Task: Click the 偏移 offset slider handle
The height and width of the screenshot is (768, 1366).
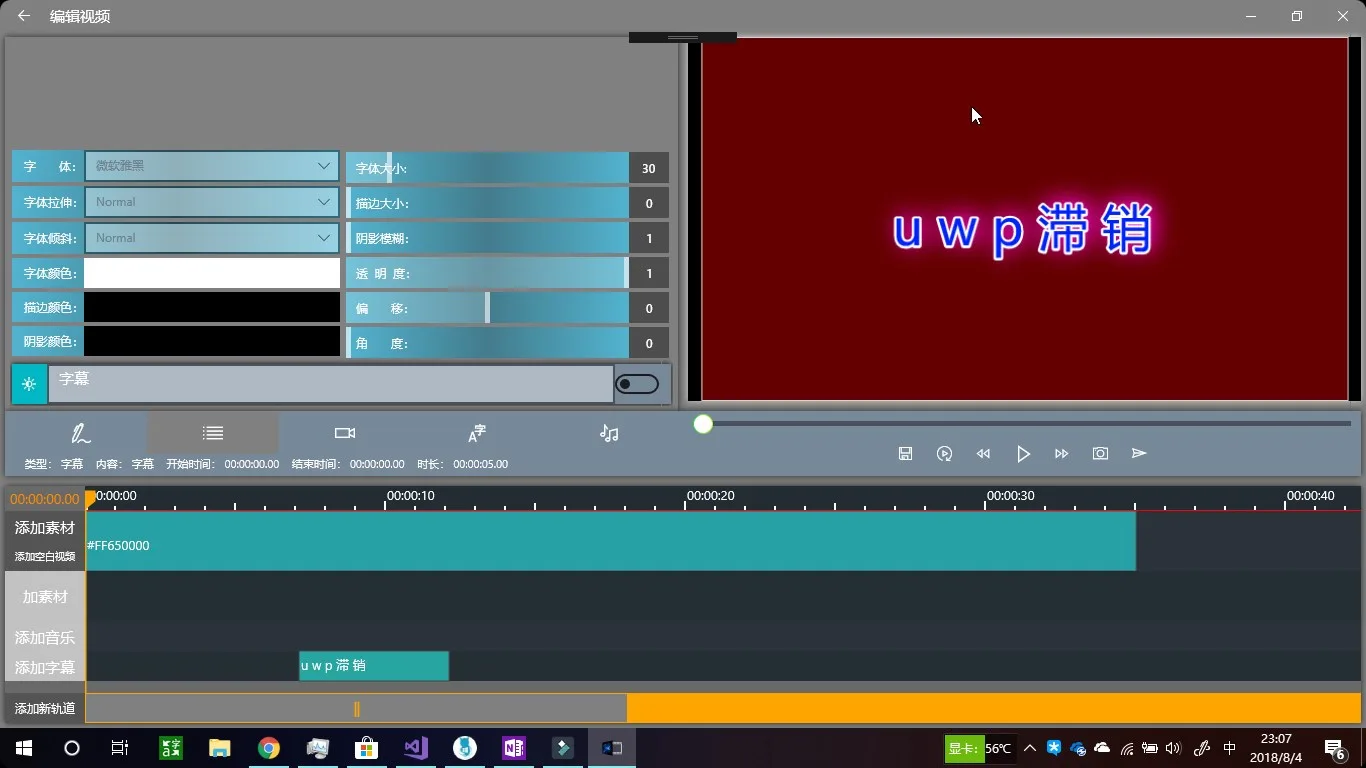Action: [487, 308]
